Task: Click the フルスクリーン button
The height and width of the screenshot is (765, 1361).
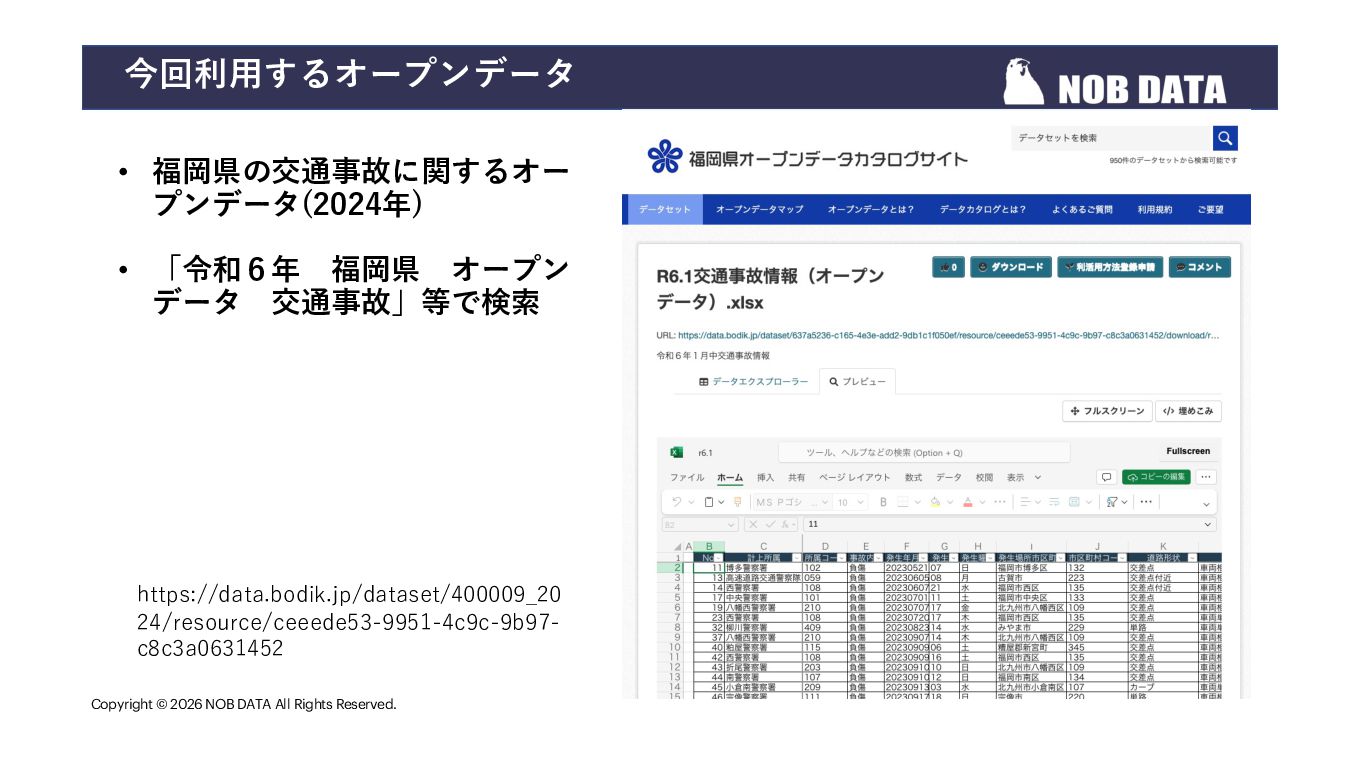Action: click(1106, 411)
